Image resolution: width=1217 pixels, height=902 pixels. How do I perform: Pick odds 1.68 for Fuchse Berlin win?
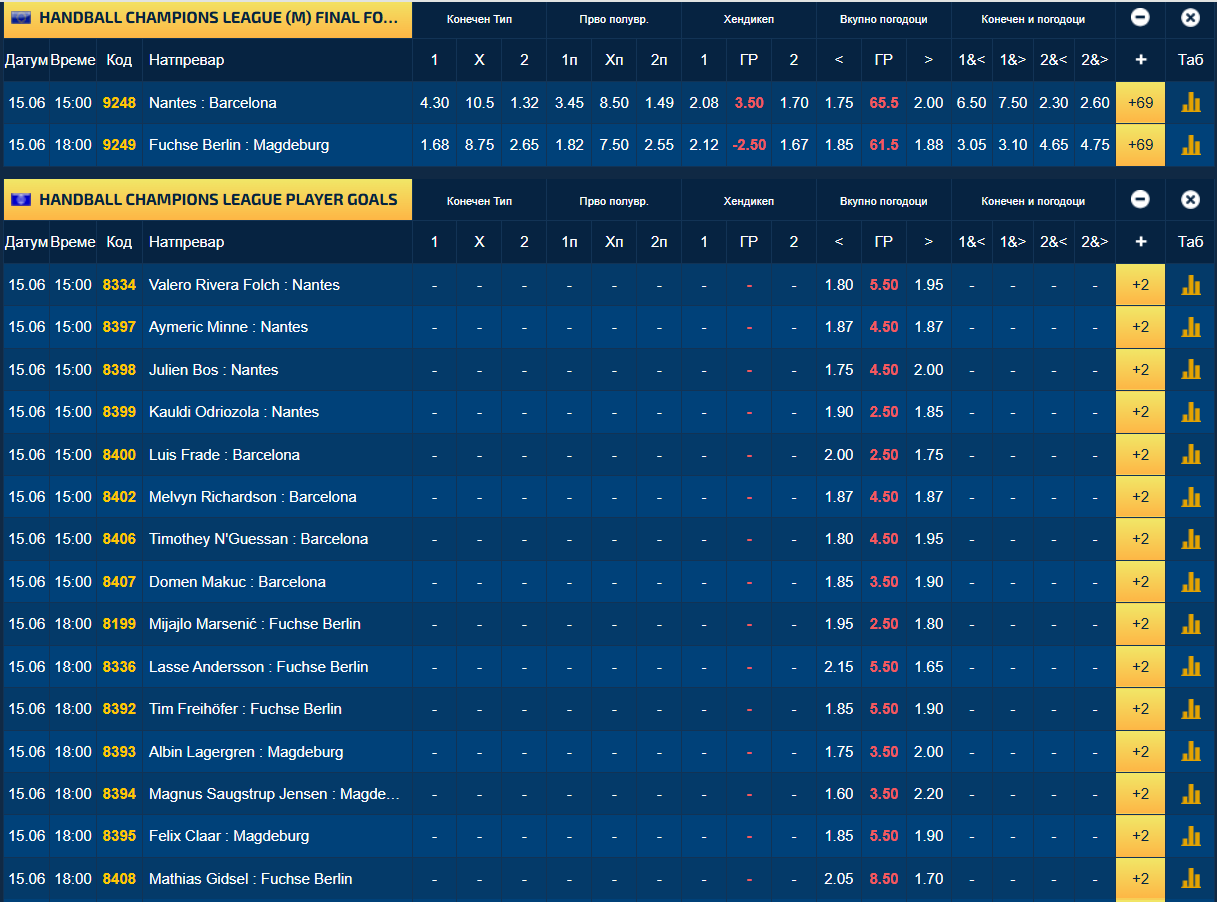pyautogui.click(x=434, y=145)
